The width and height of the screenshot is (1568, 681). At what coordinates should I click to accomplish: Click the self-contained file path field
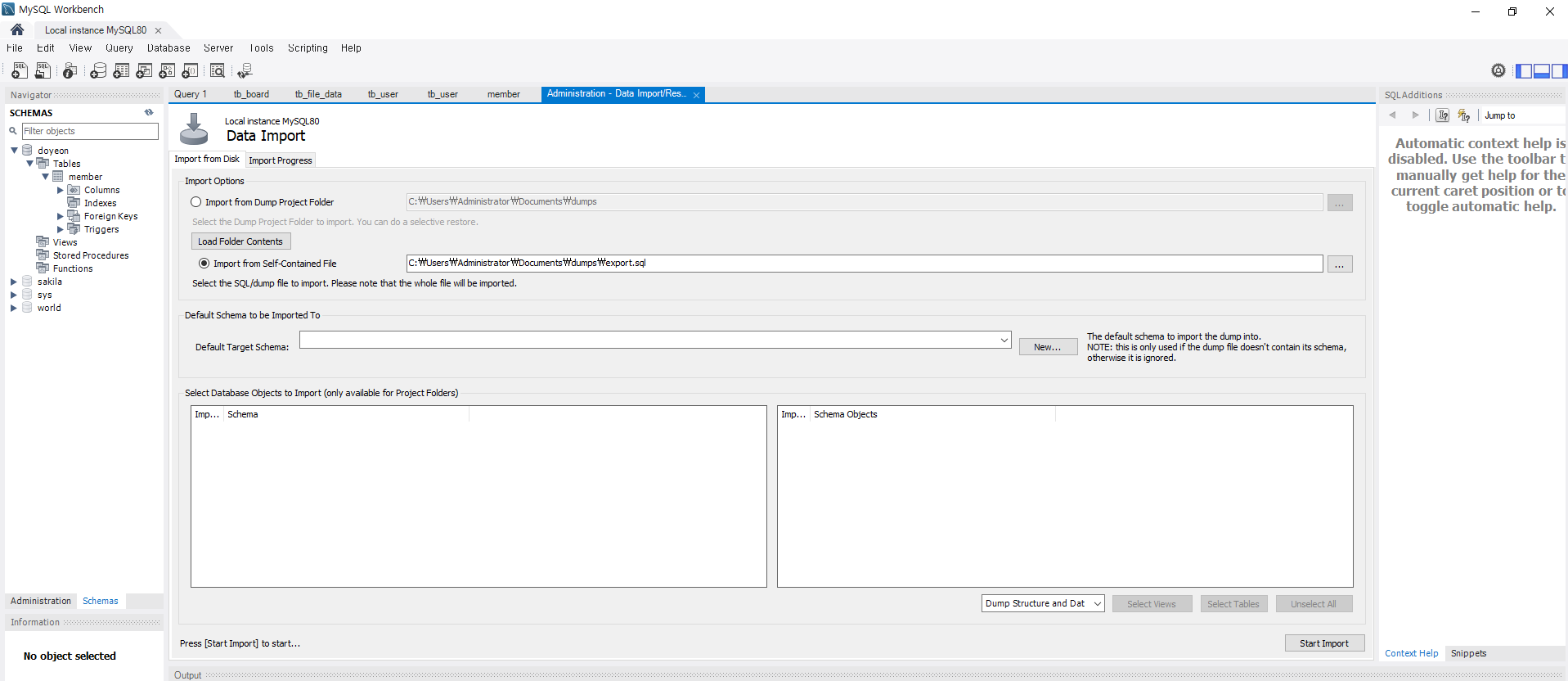[865, 263]
